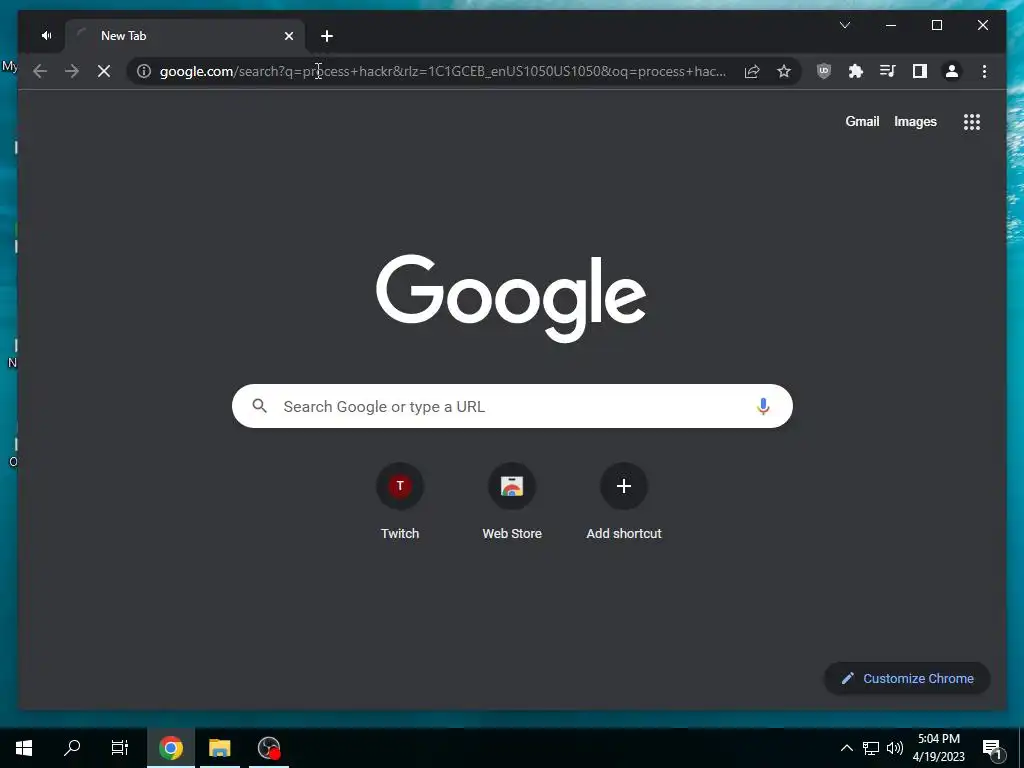
Task: Show hidden system tray icons
Action: click(846, 748)
